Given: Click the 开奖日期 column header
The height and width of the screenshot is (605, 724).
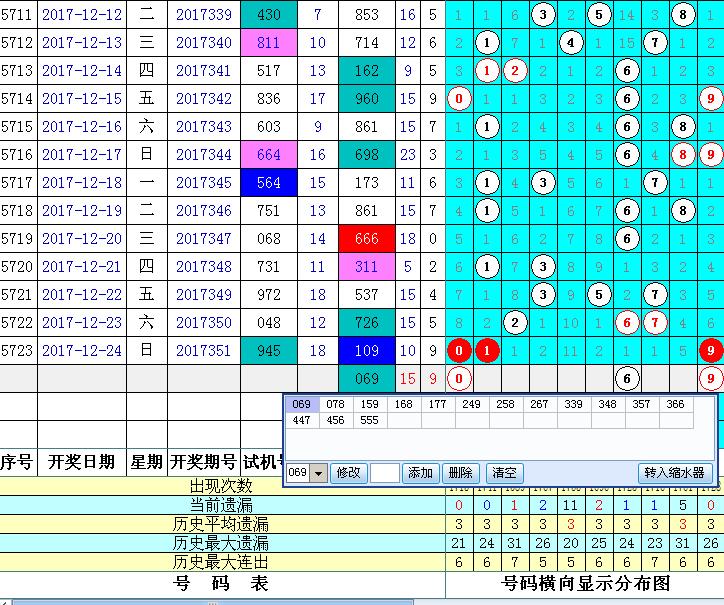Looking at the screenshot, I should tap(83, 463).
